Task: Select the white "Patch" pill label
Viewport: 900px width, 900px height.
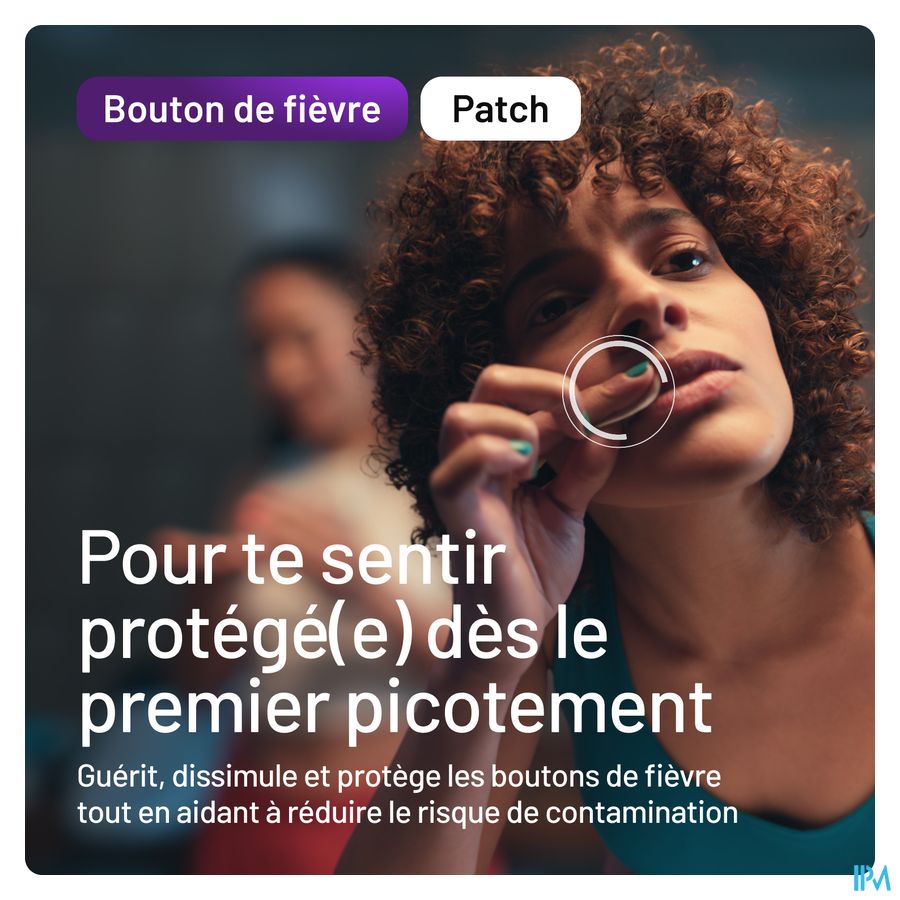Action: [x=501, y=108]
